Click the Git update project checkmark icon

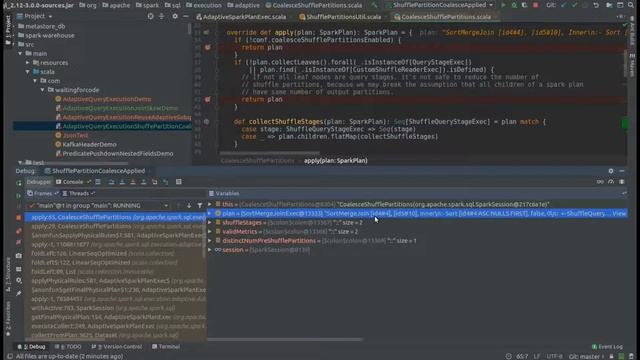[564, 5]
